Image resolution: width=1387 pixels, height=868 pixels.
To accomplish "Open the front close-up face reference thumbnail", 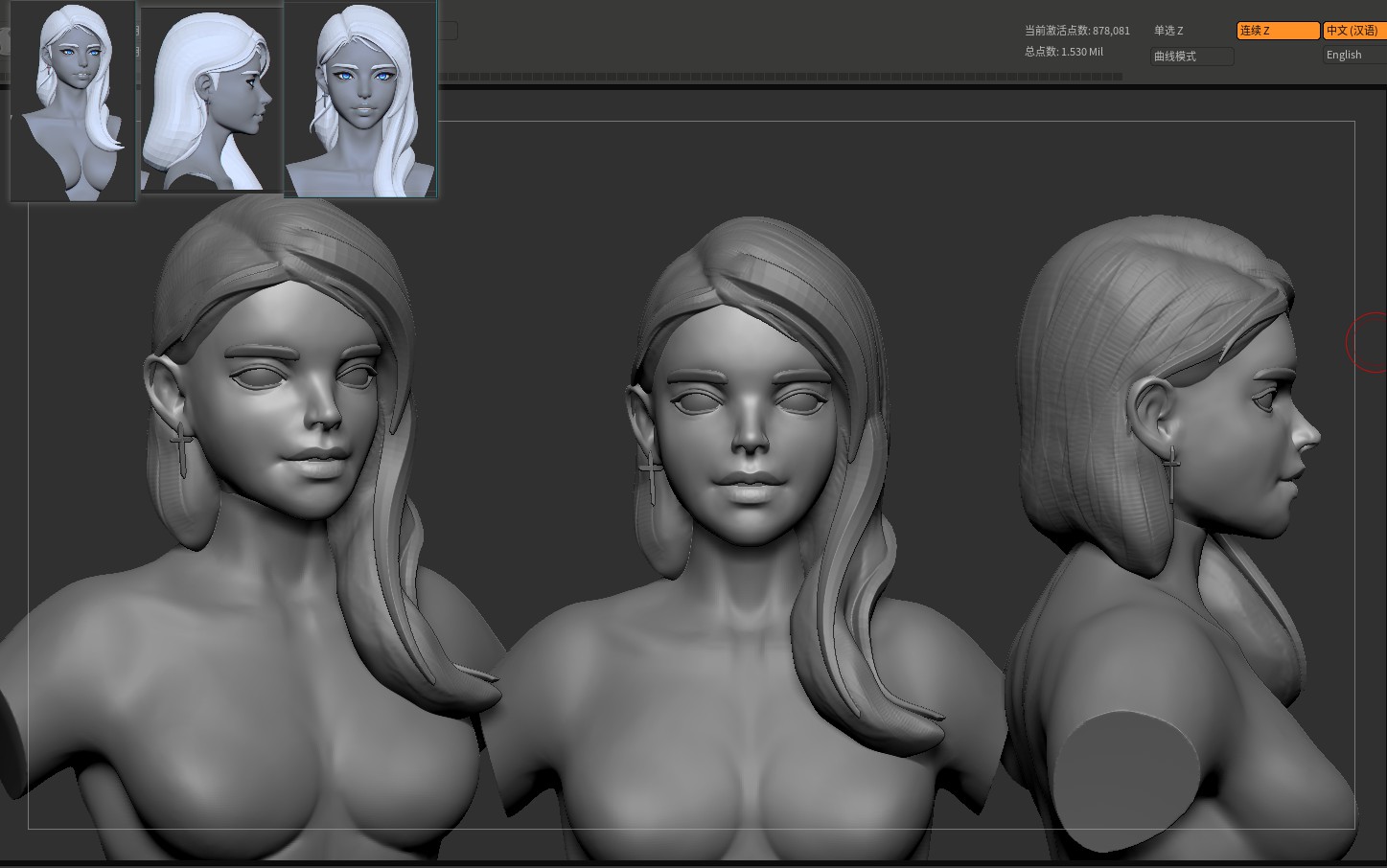I will 360,100.
